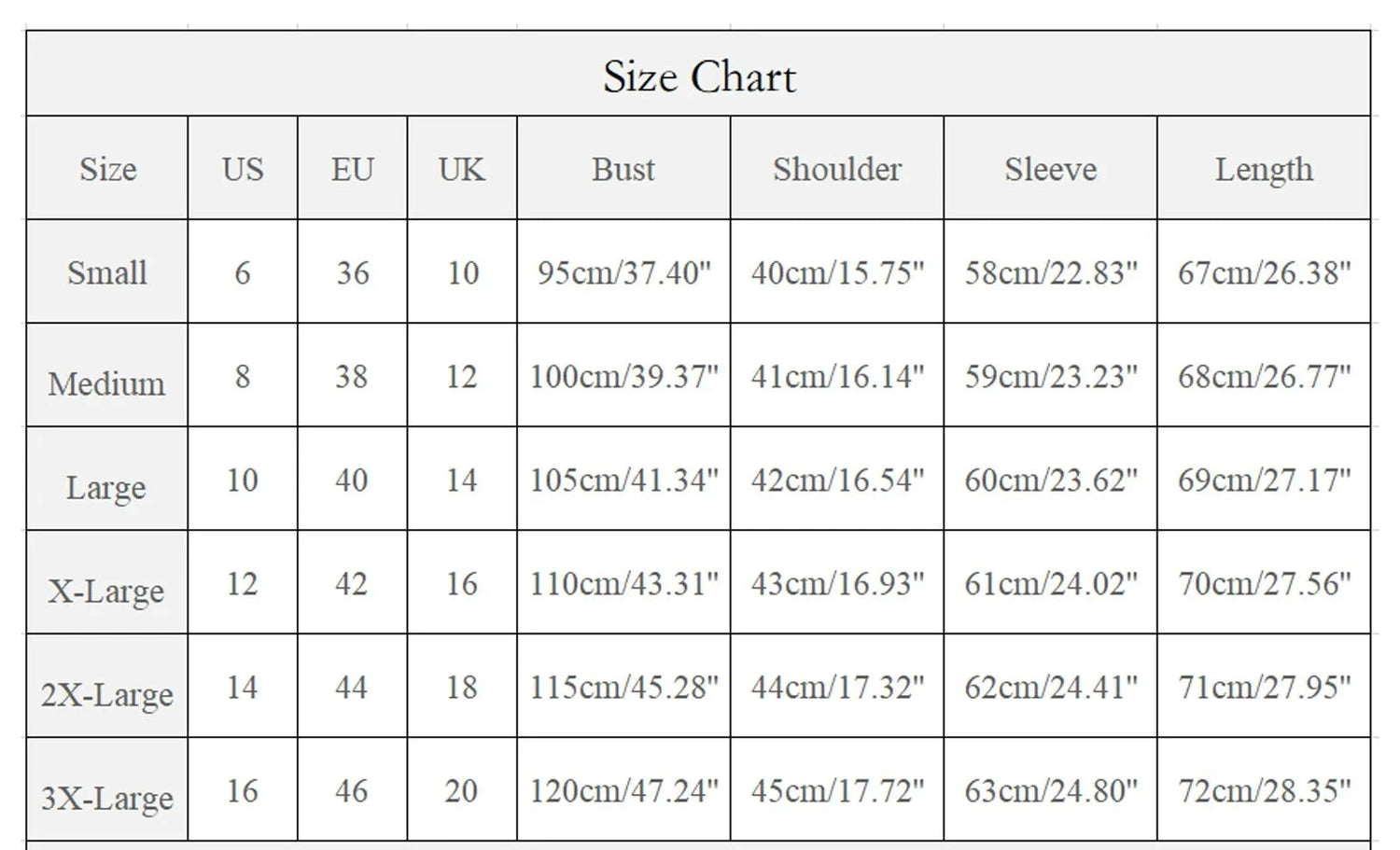
Task: Click the 72cm/28.35" length cell
Action: point(1264,790)
